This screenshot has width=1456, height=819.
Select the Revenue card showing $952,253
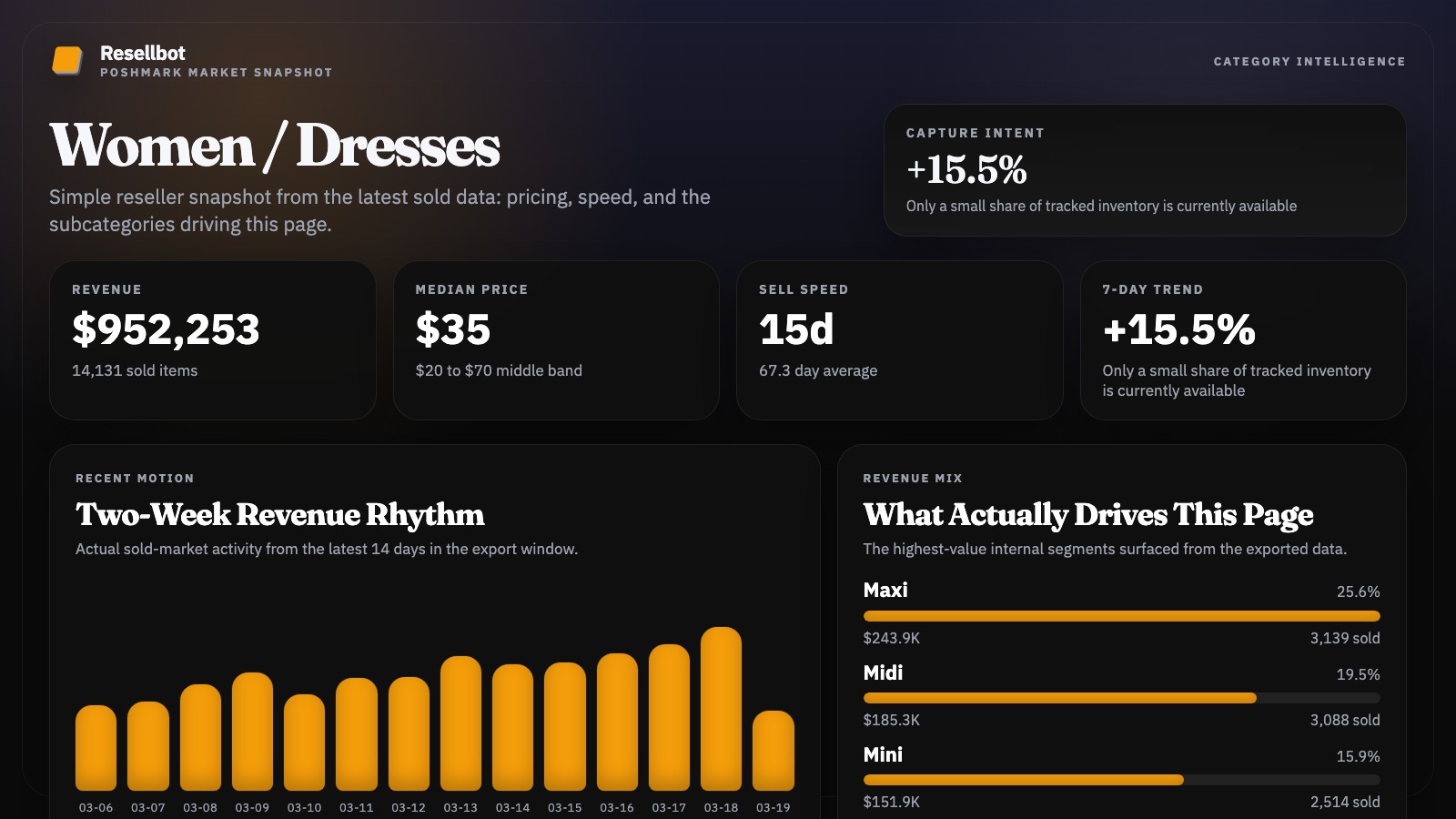coord(212,339)
